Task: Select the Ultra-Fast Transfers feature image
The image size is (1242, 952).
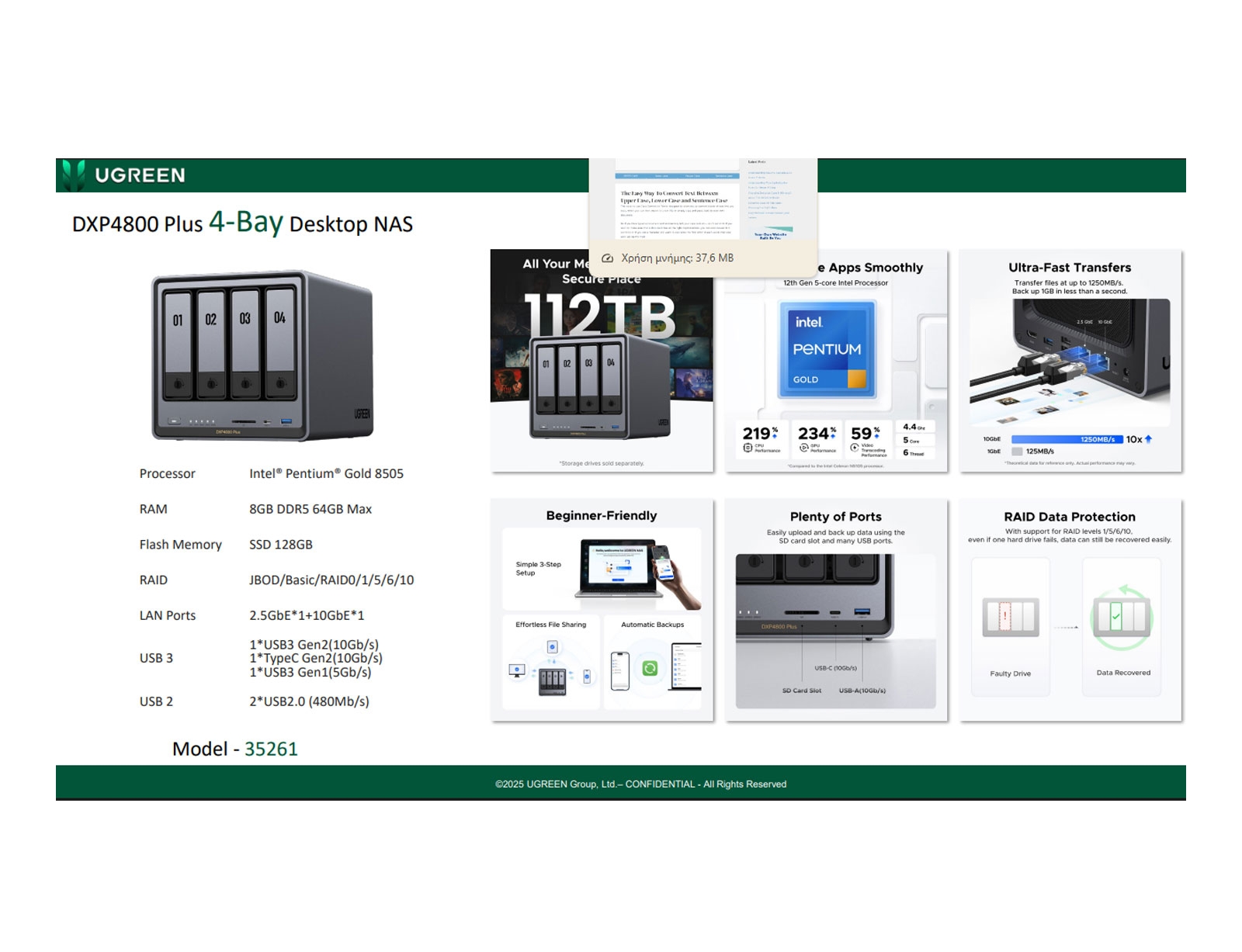Action: click(1070, 361)
